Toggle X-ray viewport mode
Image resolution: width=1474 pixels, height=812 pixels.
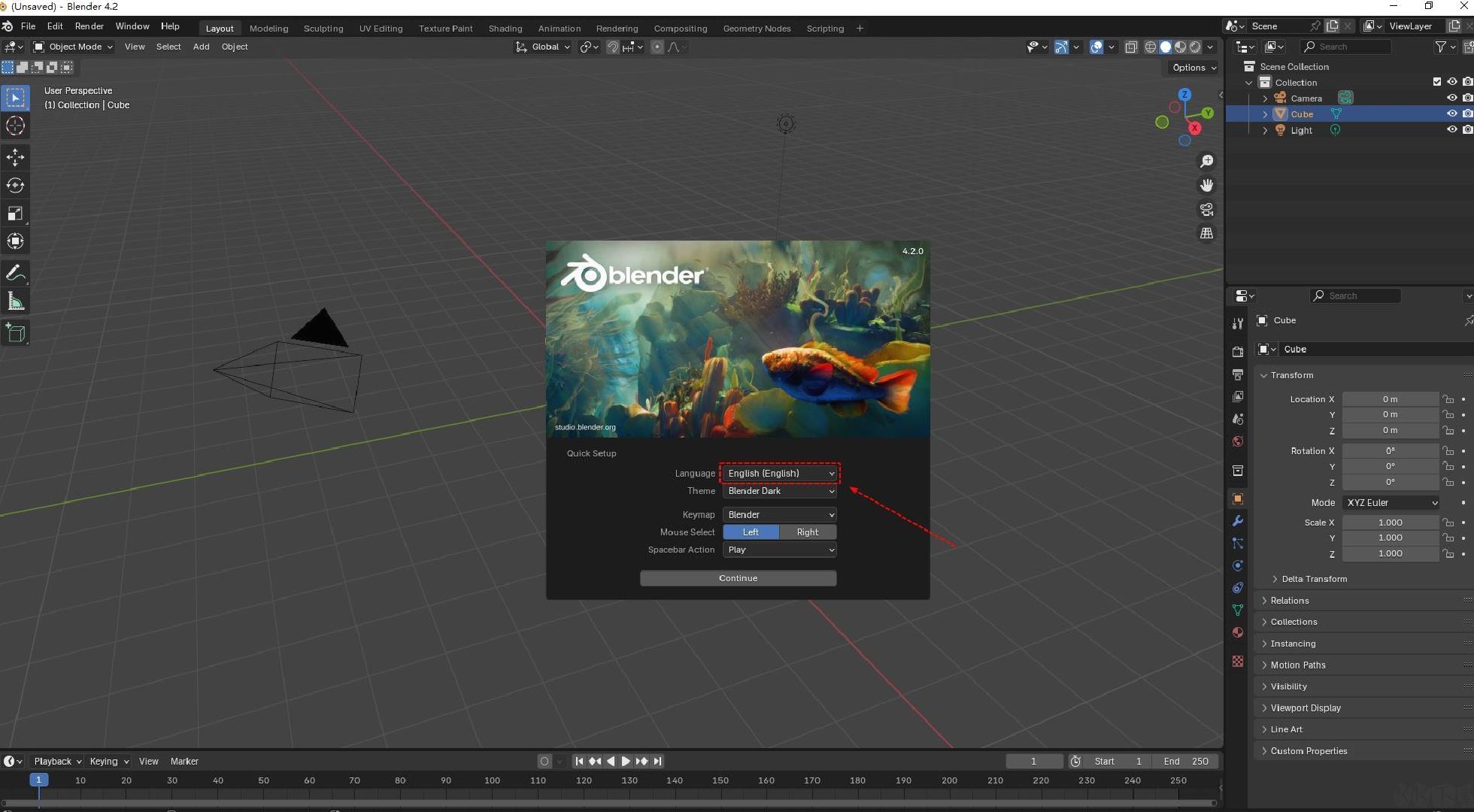(x=1130, y=47)
